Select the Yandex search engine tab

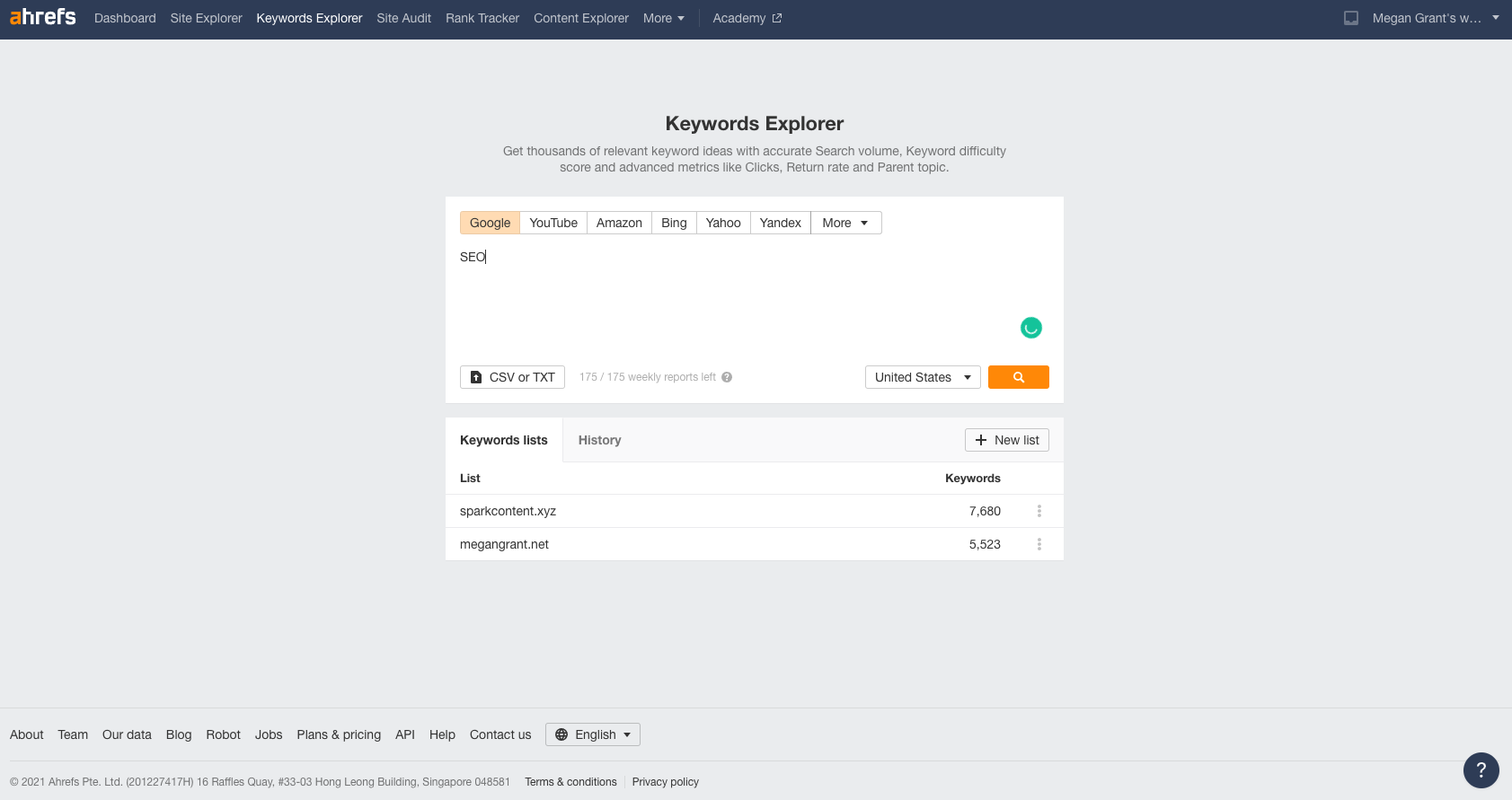pyautogui.click(x=780, y=223)
